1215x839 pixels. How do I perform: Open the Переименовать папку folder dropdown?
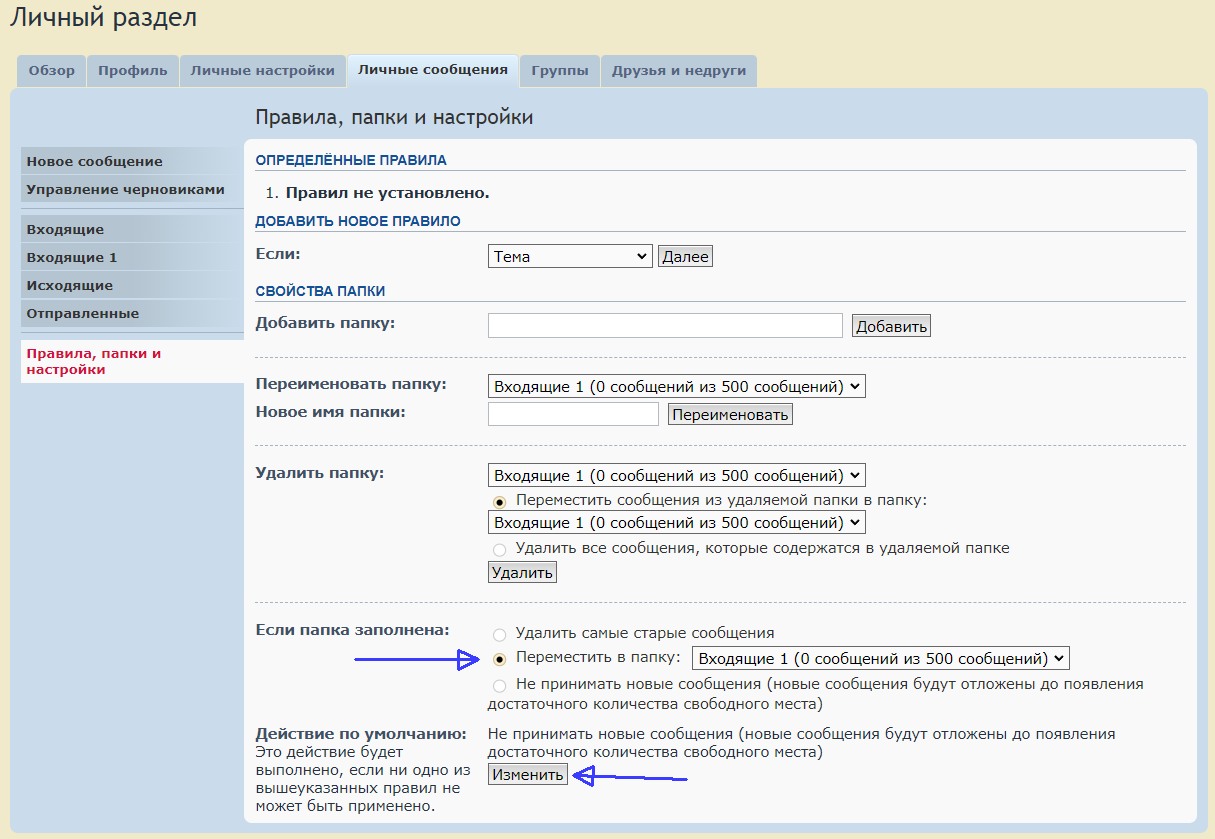(676, 386)
